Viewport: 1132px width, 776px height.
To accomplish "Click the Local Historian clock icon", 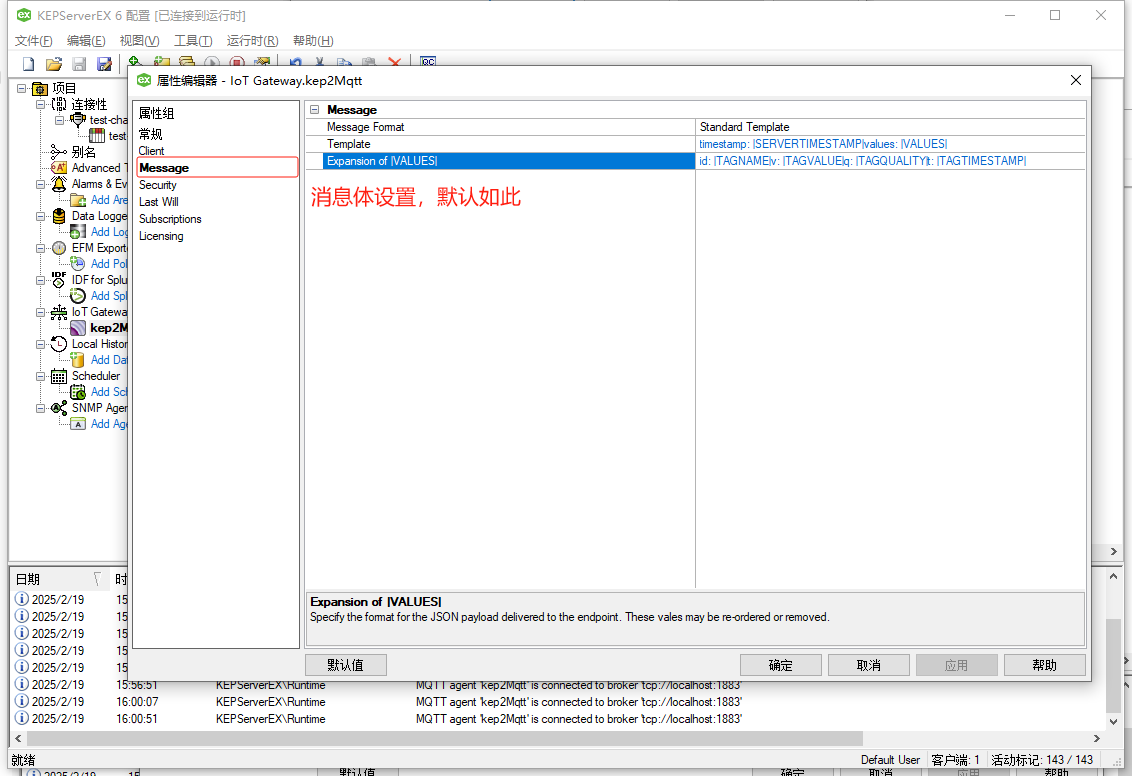I will point(59,344).
